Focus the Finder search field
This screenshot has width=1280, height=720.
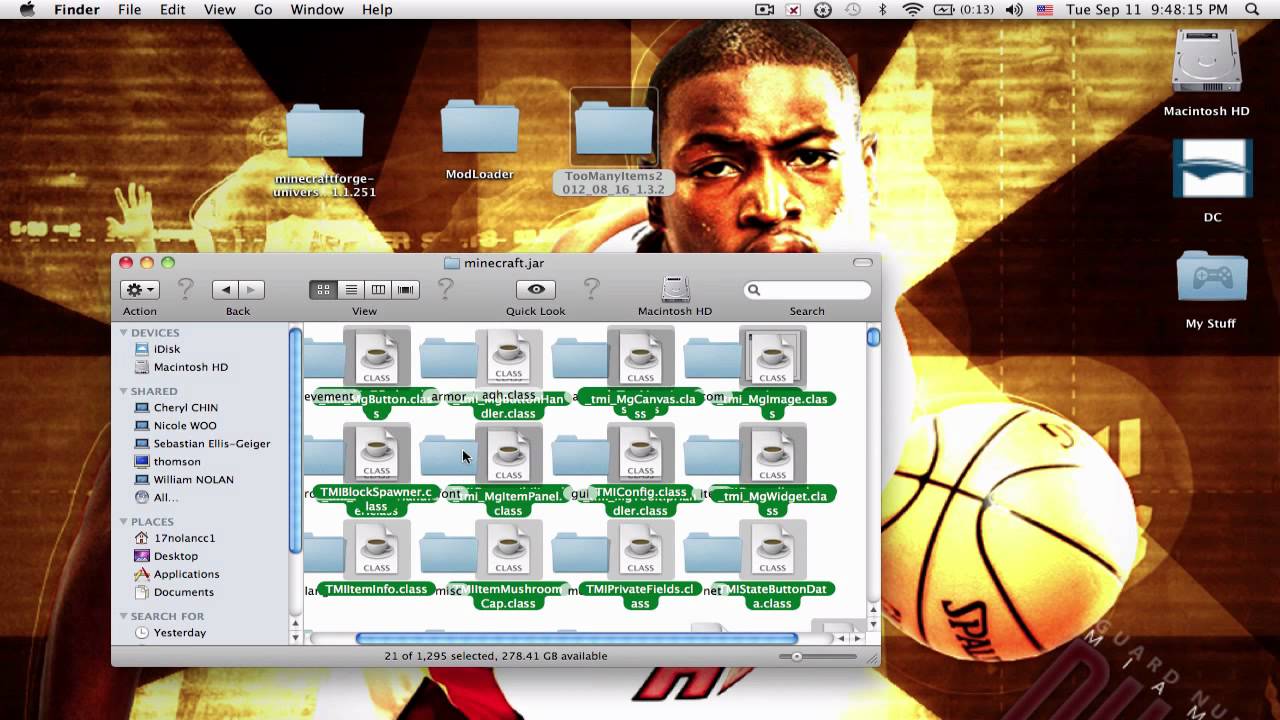(807, 290)
